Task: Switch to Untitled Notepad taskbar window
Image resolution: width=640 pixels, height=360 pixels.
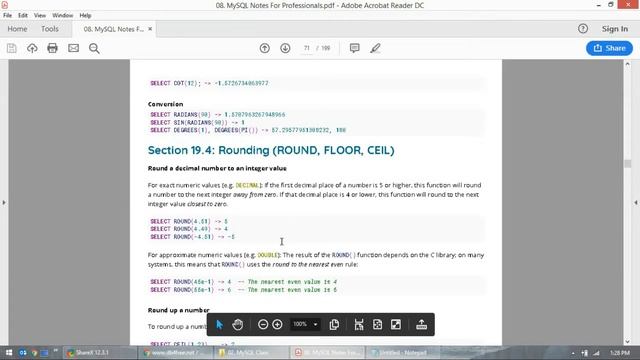Action: pyautogui.click(x=402, y=353)
